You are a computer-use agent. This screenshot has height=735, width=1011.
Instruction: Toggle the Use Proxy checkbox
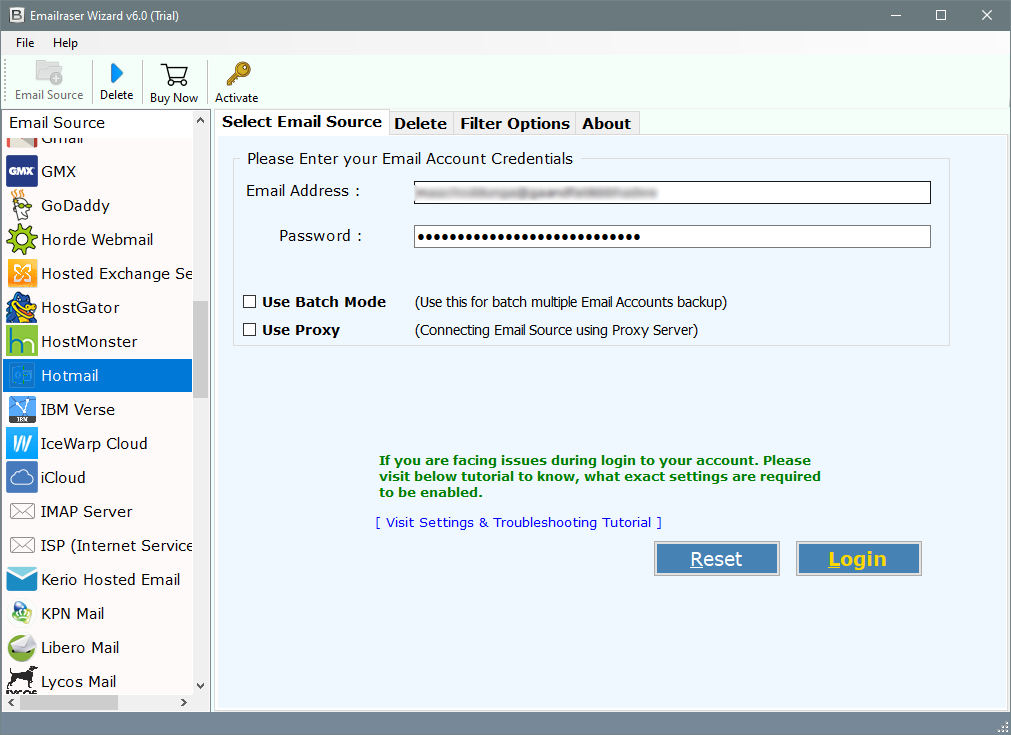pyautogui.click(x=250, y=330)
